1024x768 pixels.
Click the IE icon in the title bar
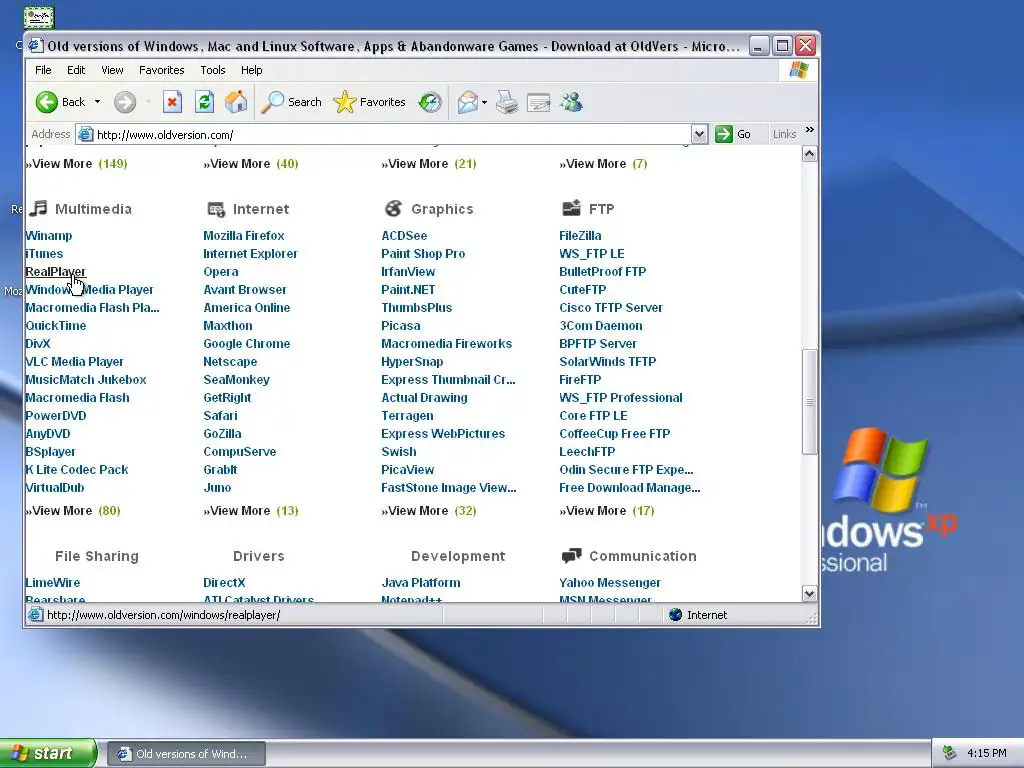click(x=36, y=46)
